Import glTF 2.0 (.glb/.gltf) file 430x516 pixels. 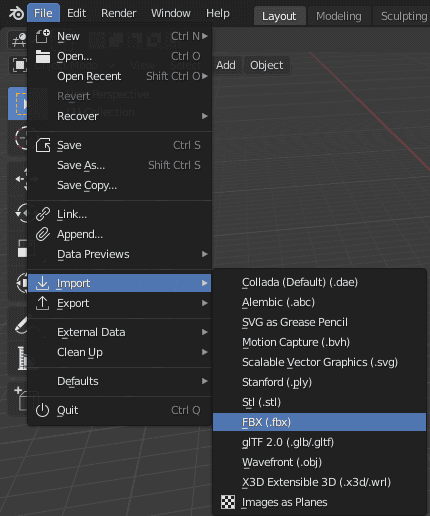click(319, 442)
